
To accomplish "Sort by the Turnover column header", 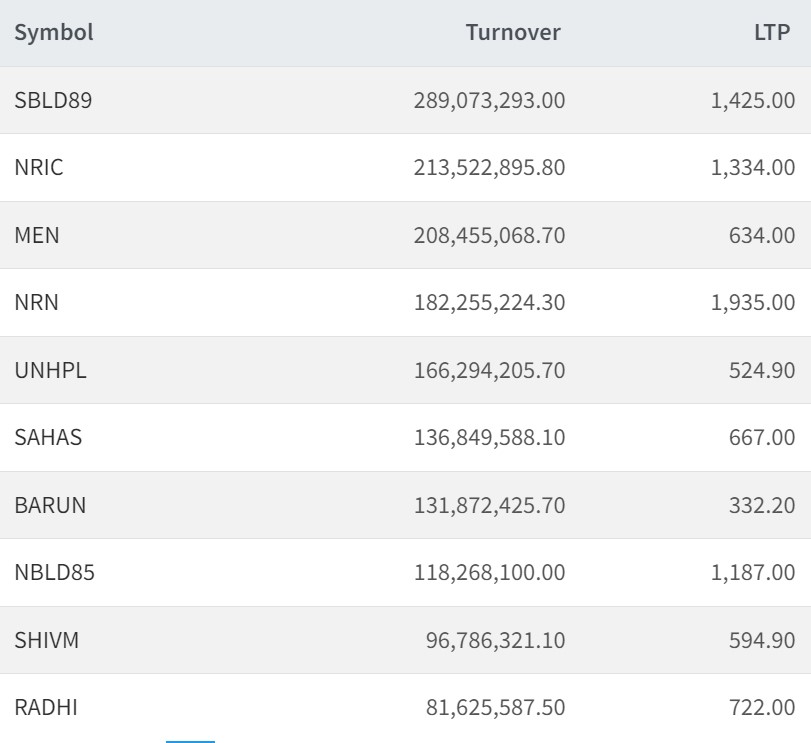I will 513,33.
